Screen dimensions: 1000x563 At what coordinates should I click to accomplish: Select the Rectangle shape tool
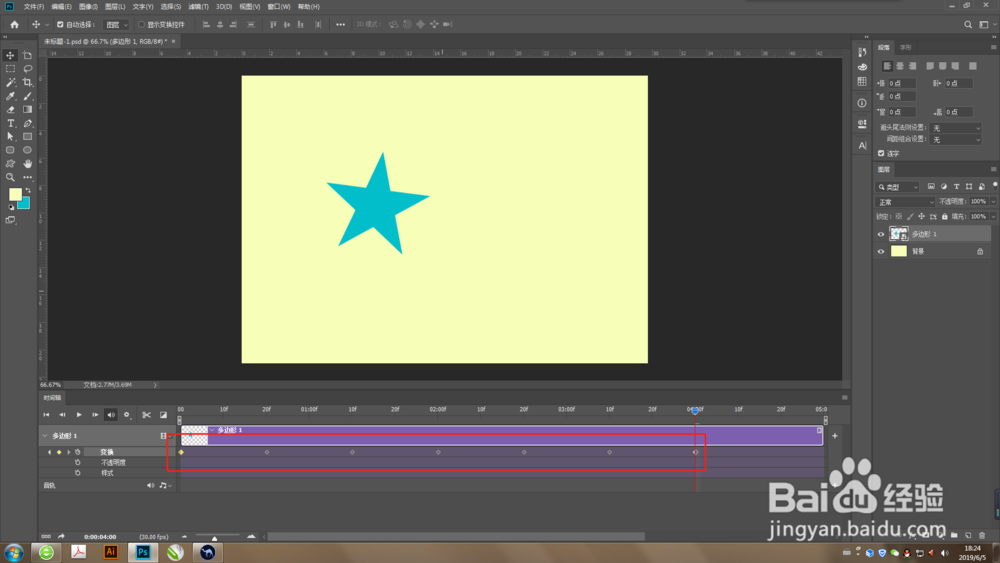tap(27, 136)
